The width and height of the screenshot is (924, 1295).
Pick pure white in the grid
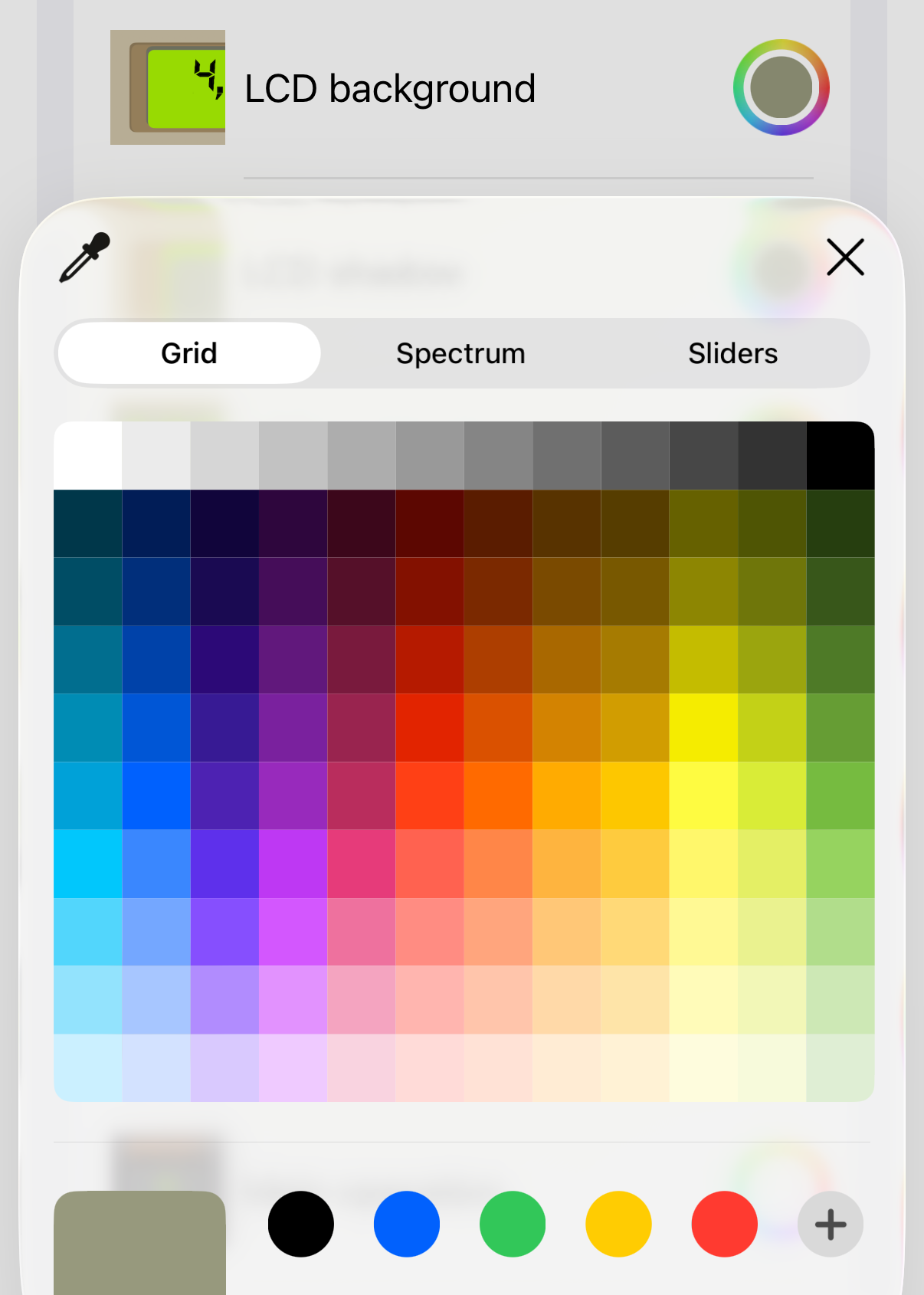pyautogui.click(x=88, y=455)
